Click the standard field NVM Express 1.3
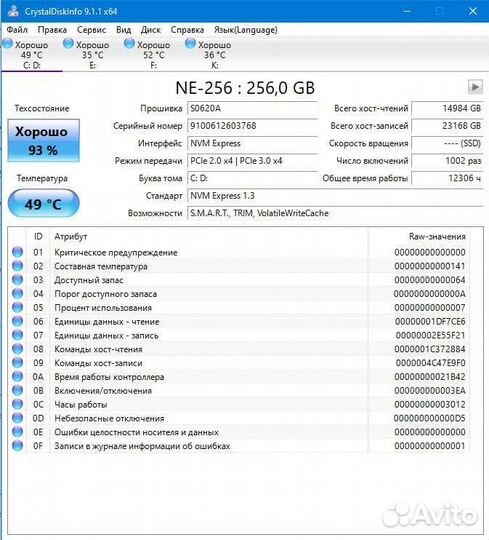This screenshot has height=540, width=489. 335,196
